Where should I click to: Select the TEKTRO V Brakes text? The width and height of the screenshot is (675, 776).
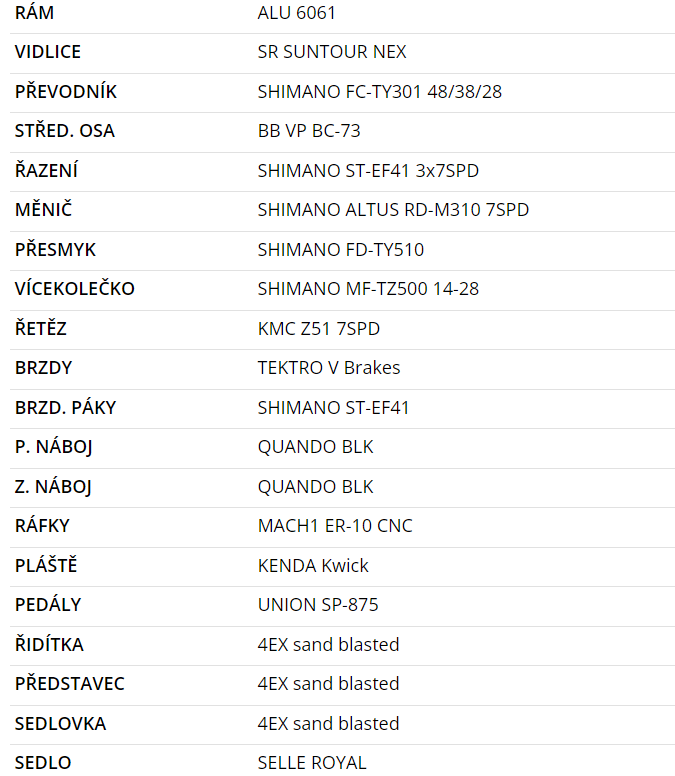(x=329, y=368)
